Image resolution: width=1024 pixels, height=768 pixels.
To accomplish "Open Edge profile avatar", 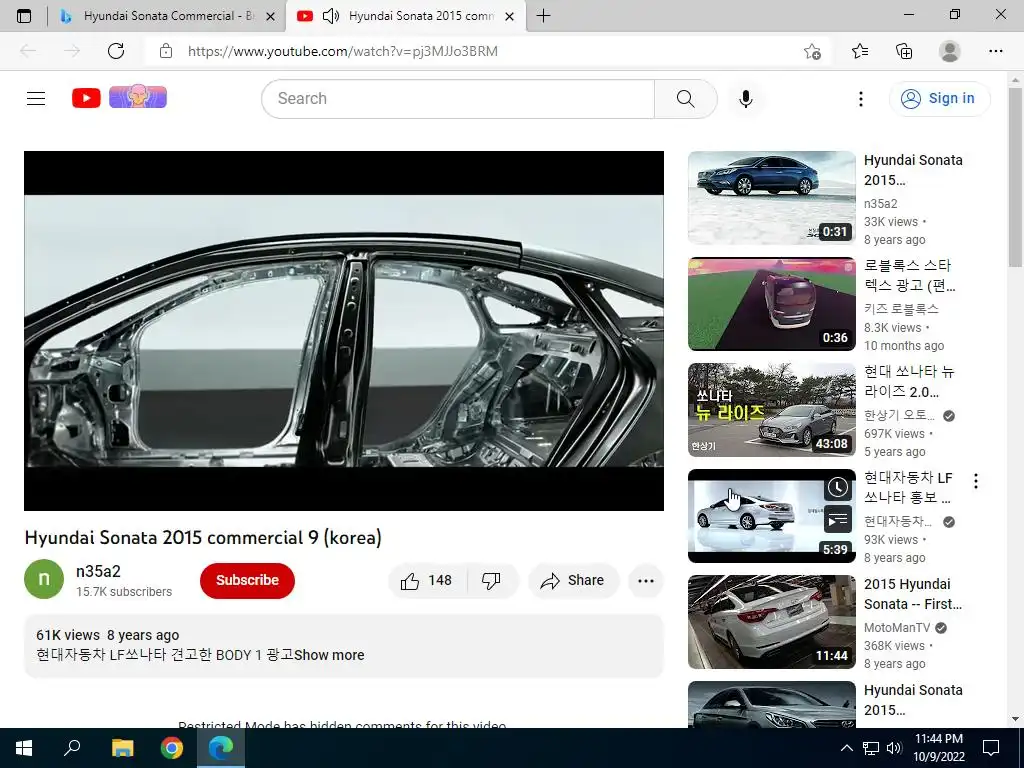I will tap(949, 51).
